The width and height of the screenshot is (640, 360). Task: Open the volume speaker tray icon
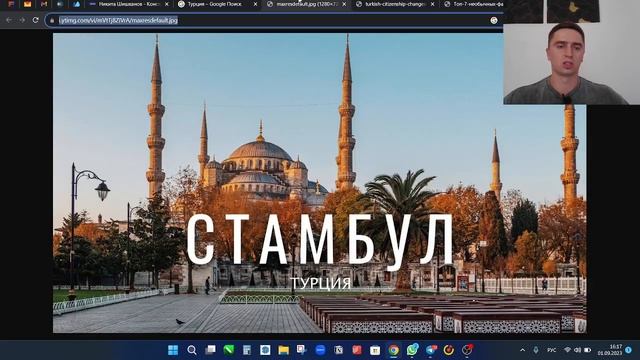point(577,350)
